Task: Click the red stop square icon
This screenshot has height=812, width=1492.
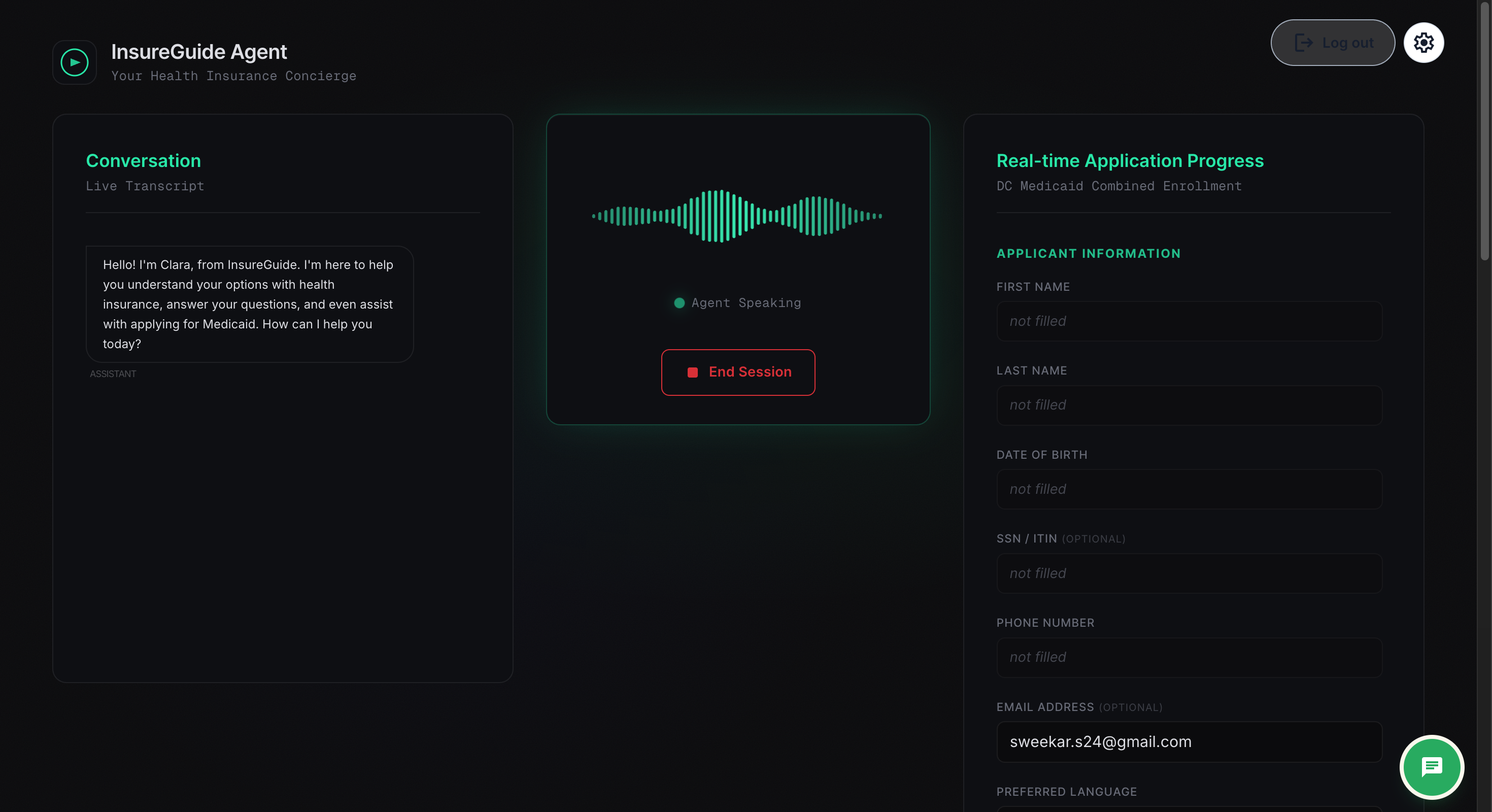Action: [x=692, y=373]
